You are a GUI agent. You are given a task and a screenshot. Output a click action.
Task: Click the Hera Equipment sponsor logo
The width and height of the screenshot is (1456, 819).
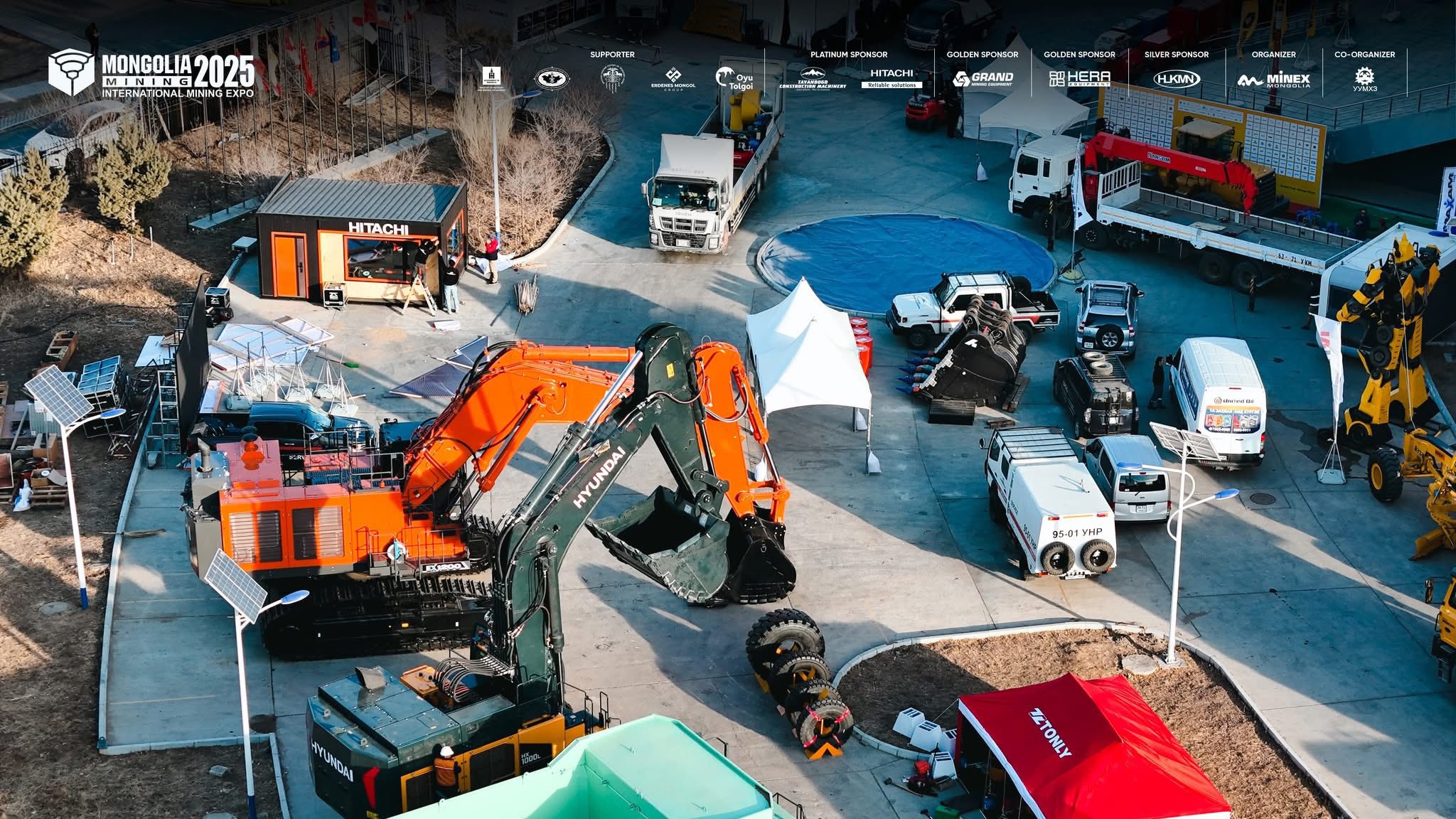coord(1079,78)
